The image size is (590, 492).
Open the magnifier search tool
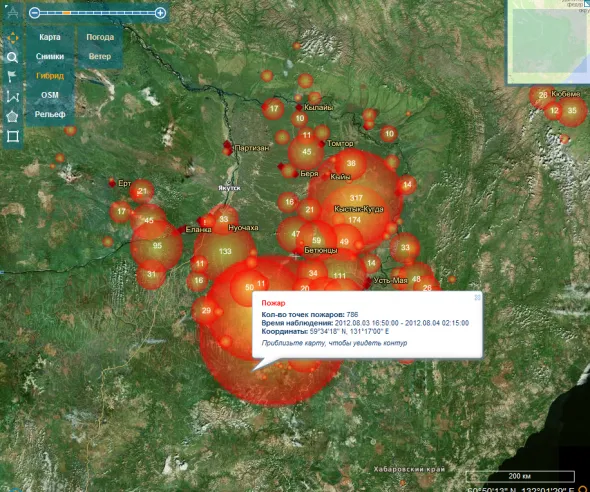12,57
